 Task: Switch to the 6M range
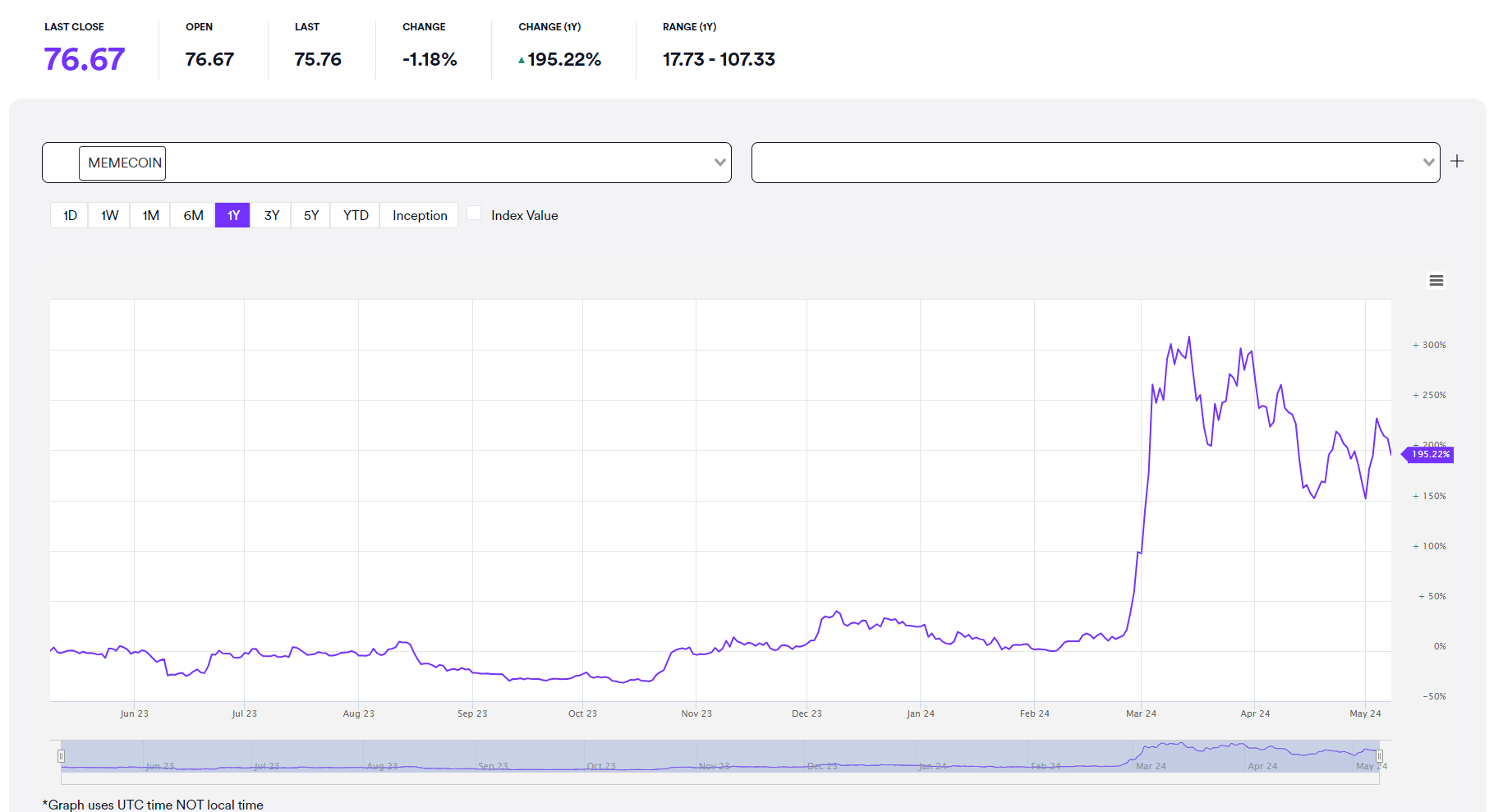tap(193, 215)
